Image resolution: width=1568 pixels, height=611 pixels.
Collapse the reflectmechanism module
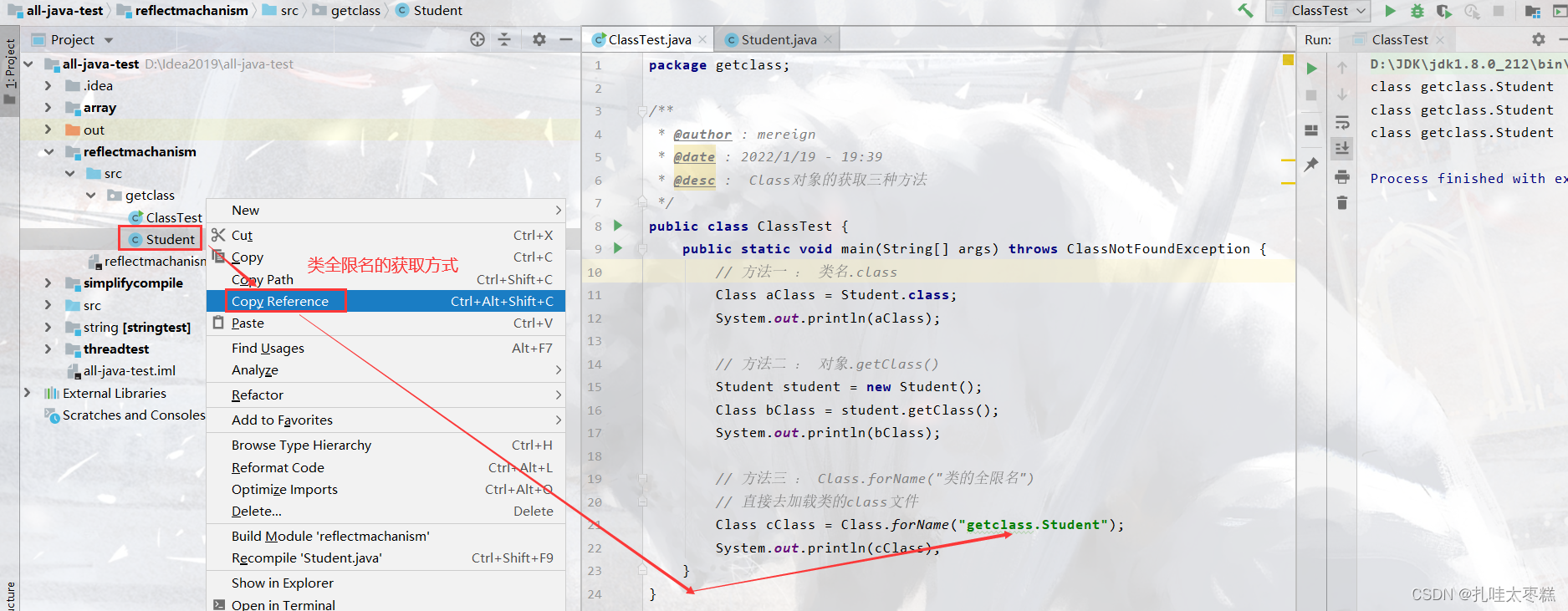[x=49, y=151]
